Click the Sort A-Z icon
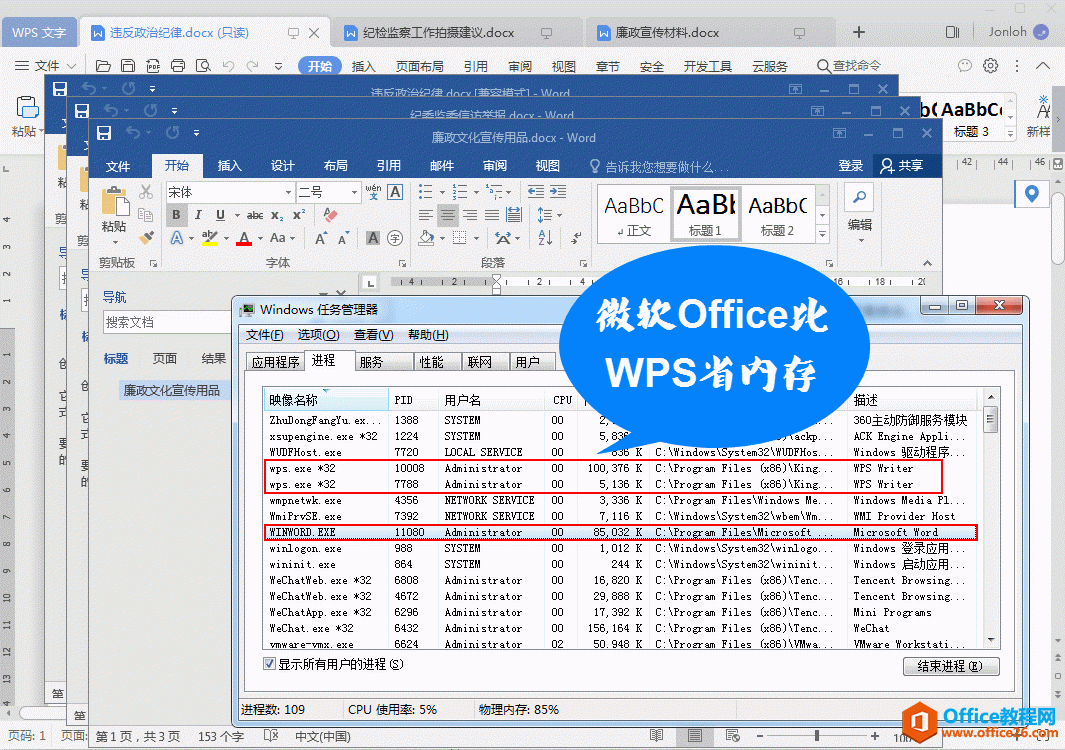This screenshot has width=1065, height=750. [545, 238]
